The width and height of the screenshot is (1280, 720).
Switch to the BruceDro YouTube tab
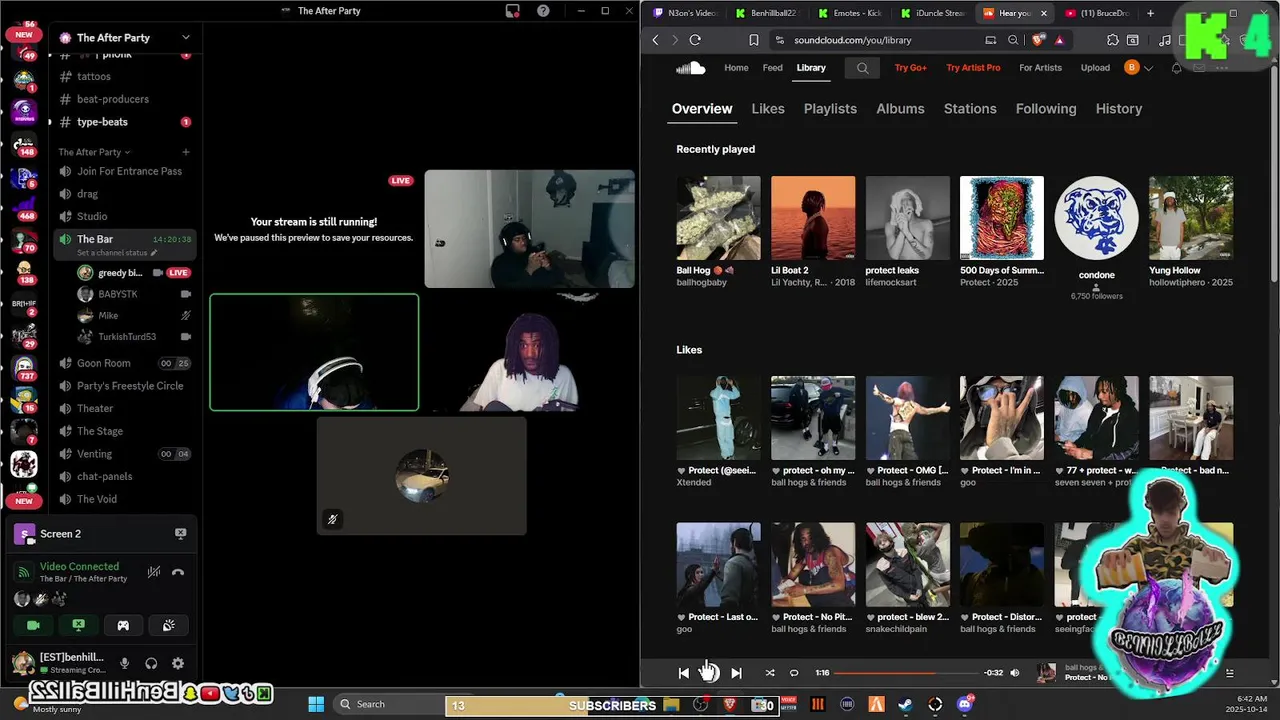pos(1098,13)
